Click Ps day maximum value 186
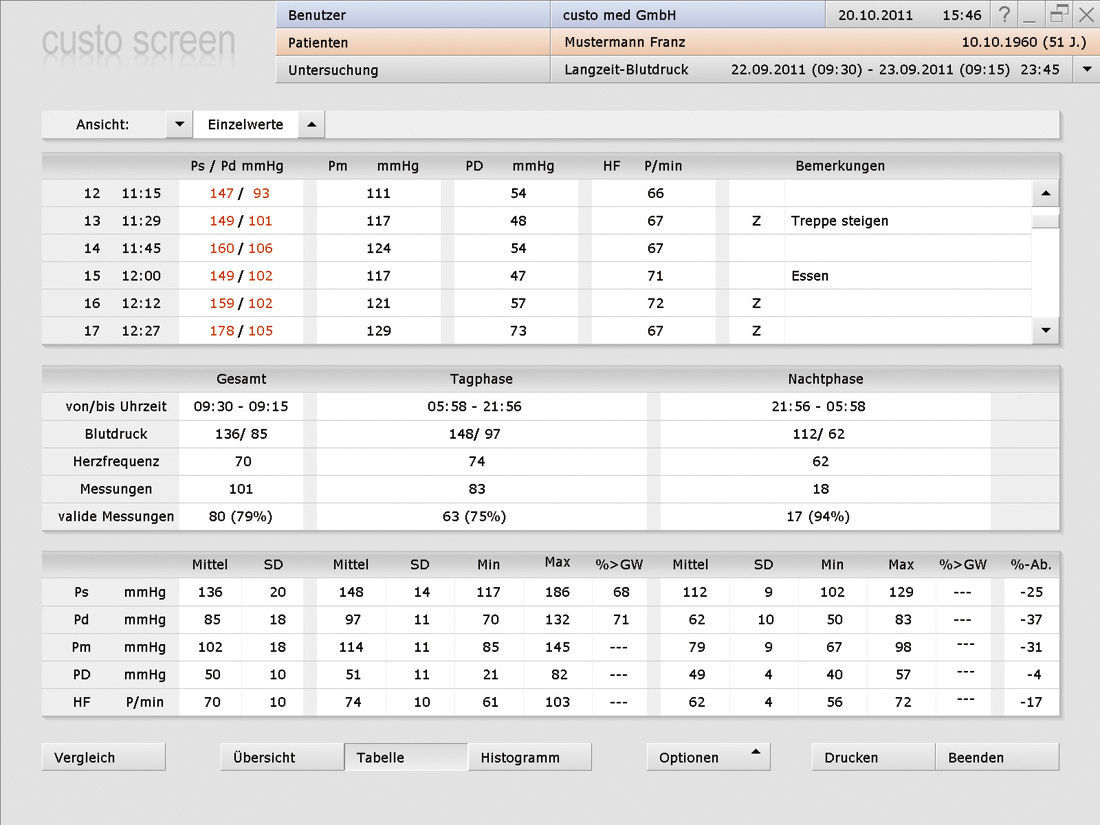The width and height of the screenshot is (1100, 825). coord(557,592)
